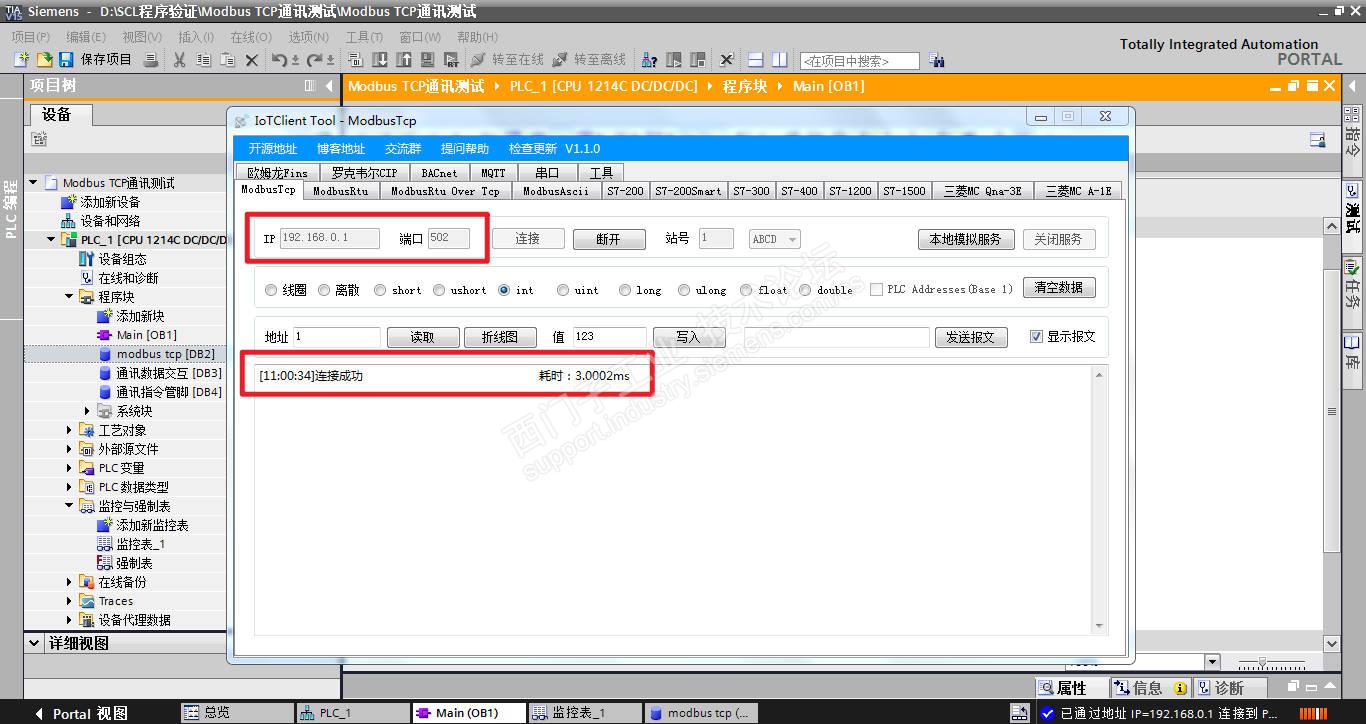Image resolution: width=1366 pixels, height=724 pixels.
Task: Select the 线圈 radio button
Action: pyautogui.click(x=271, y=290)
